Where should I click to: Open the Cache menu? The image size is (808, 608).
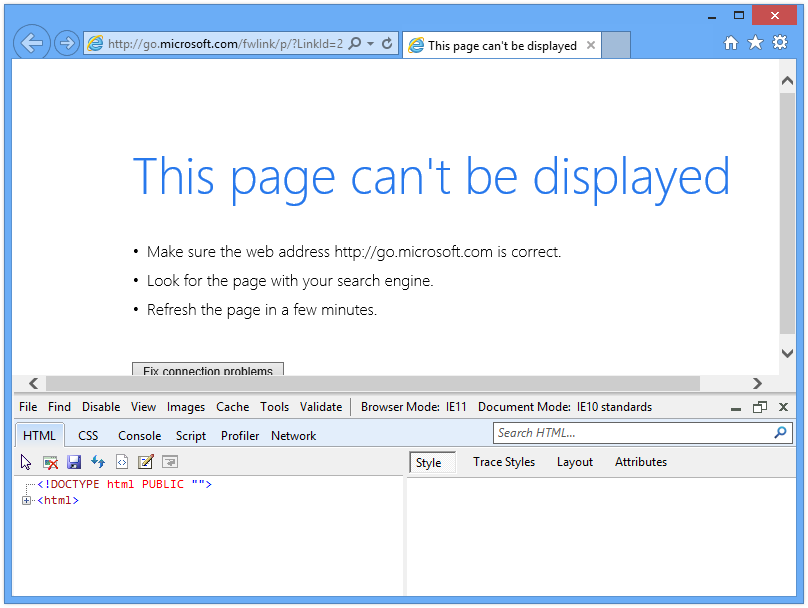[232, 407]
